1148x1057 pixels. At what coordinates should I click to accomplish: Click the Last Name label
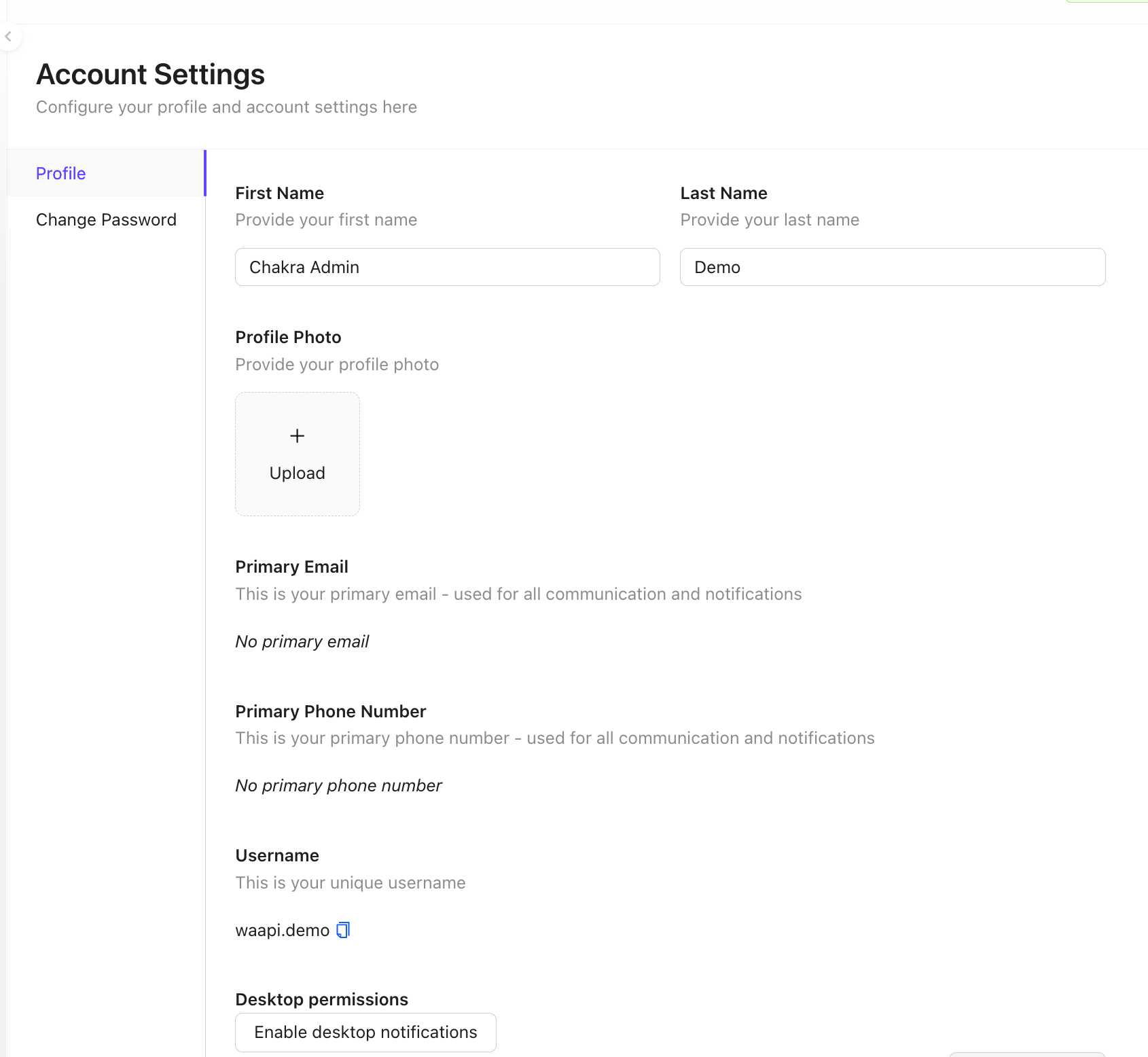pyautogui.click(x=723, y=194)
